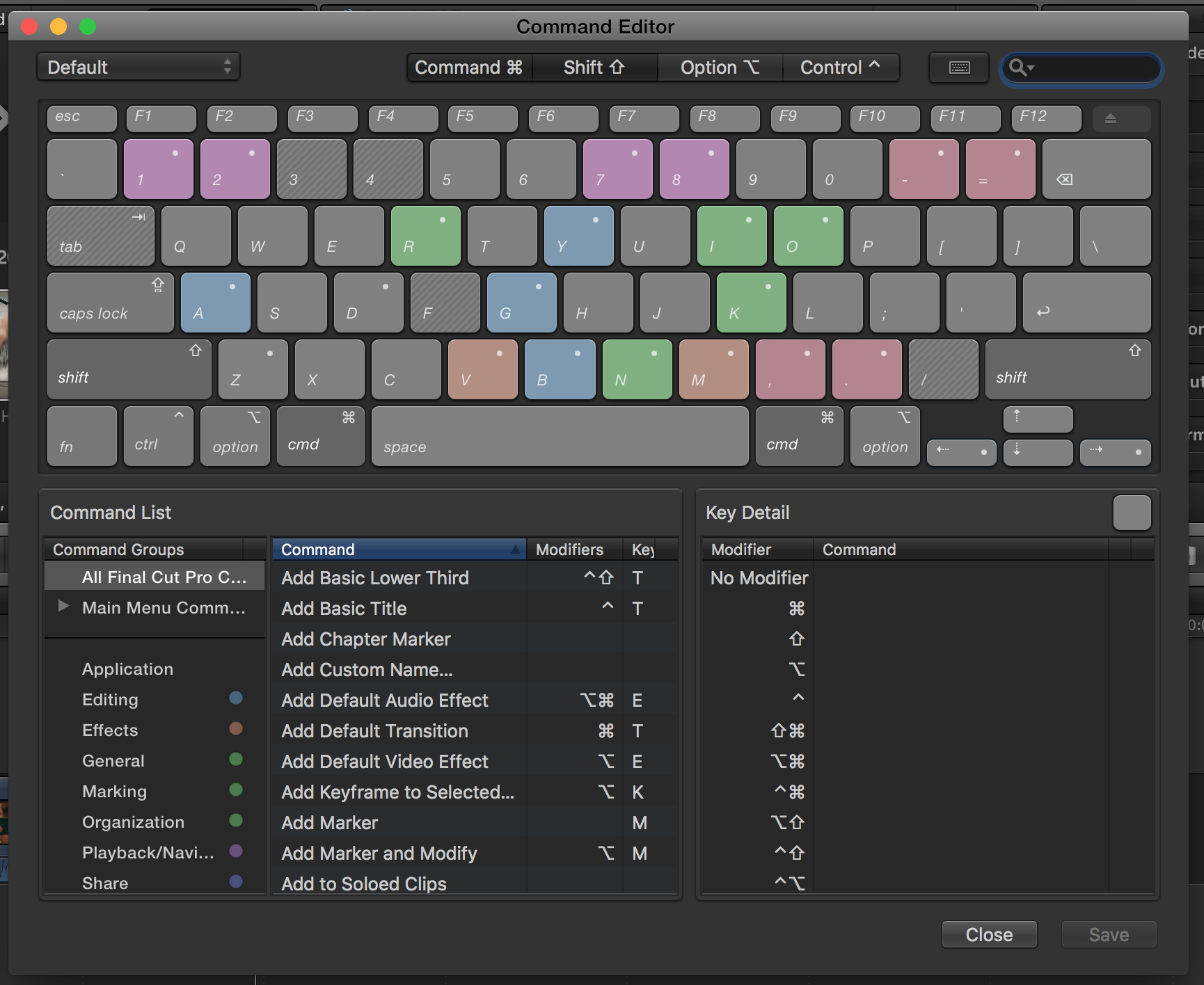Toggle left shift key on virtual keyboard

point(129,369)
